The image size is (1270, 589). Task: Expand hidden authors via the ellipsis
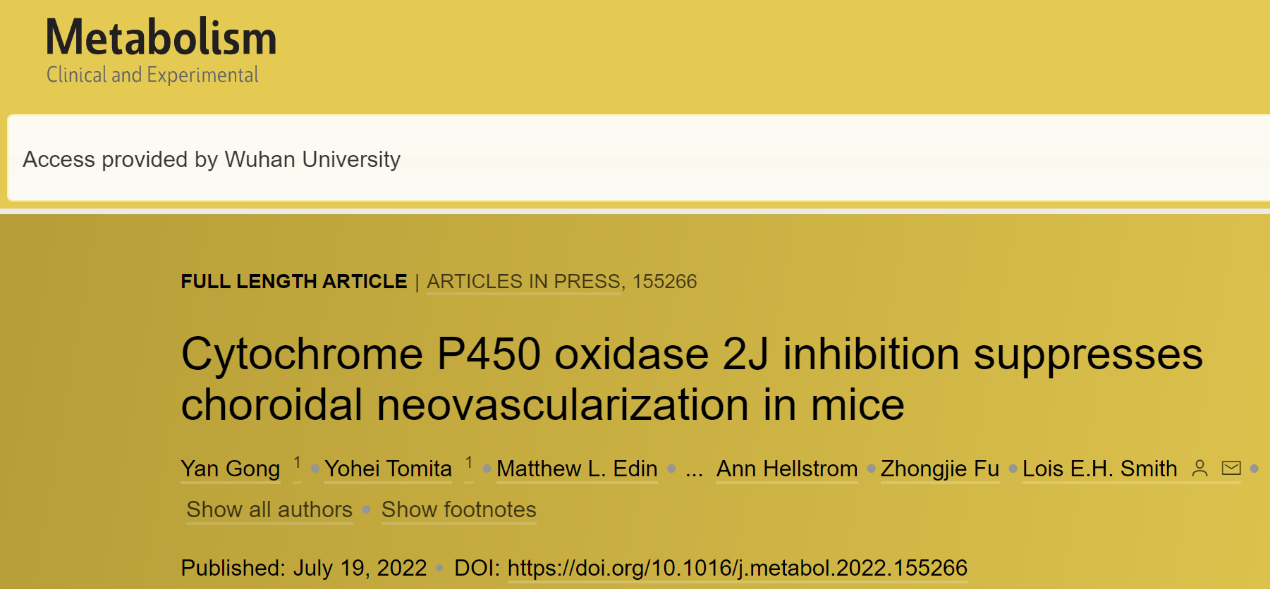(694, 469)
